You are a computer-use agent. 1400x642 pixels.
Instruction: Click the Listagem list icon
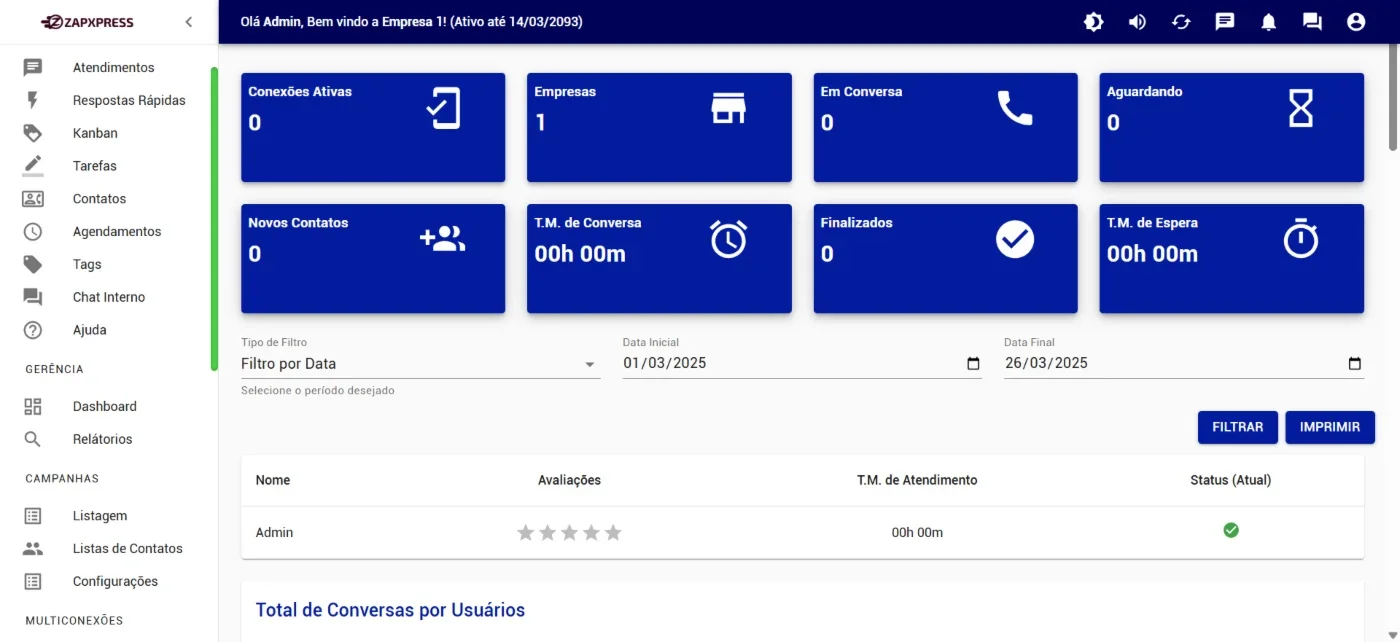tap(33, 516)
